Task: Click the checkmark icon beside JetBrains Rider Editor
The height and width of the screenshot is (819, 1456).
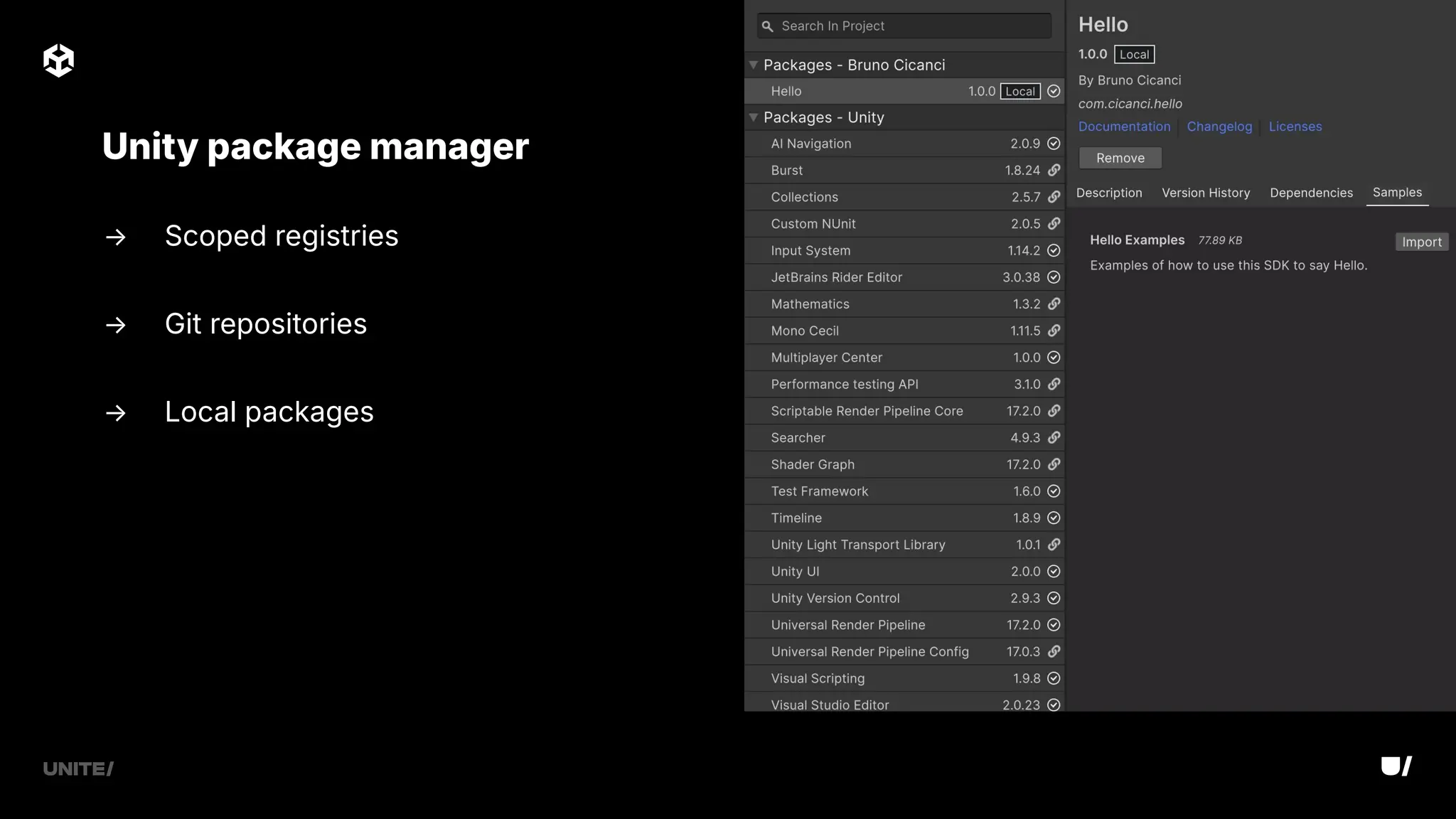Action: coord(1054,277)
